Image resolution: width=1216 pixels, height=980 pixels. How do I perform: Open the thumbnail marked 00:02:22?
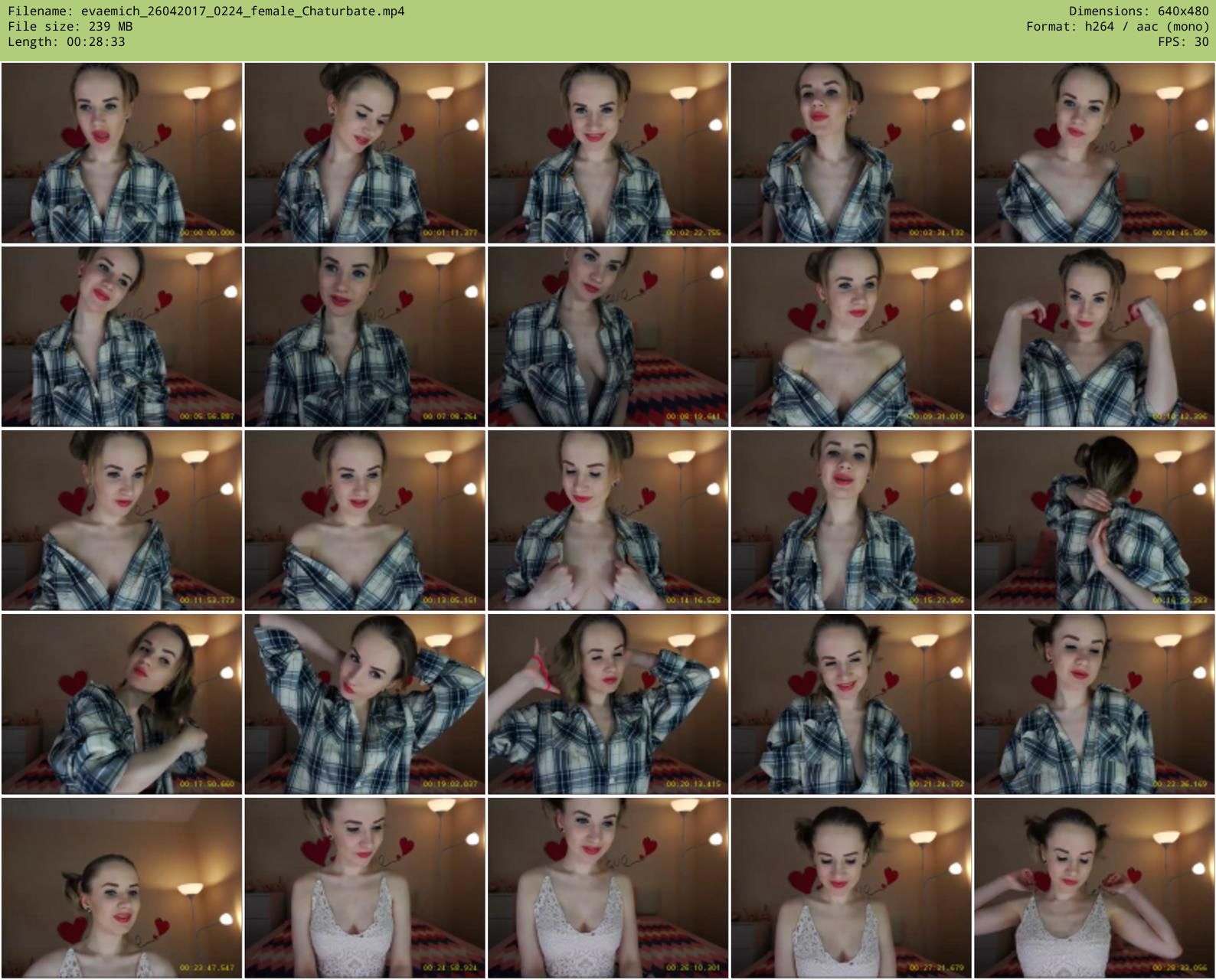tap(608, 153)
